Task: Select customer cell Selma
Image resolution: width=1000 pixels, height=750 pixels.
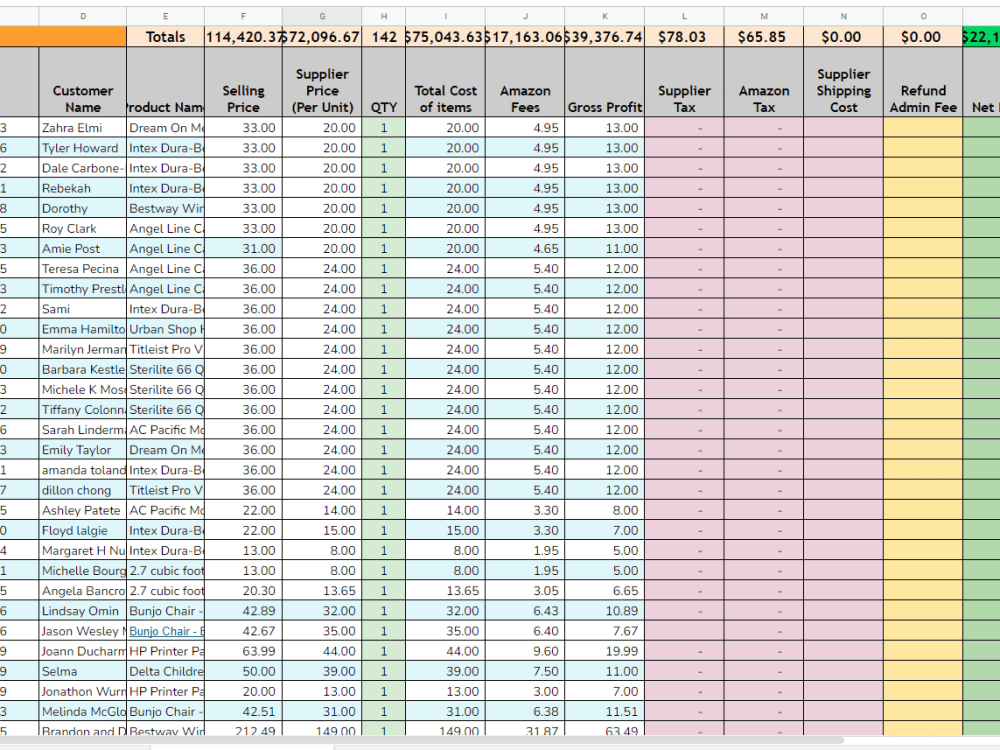Action: coord(83,672)
